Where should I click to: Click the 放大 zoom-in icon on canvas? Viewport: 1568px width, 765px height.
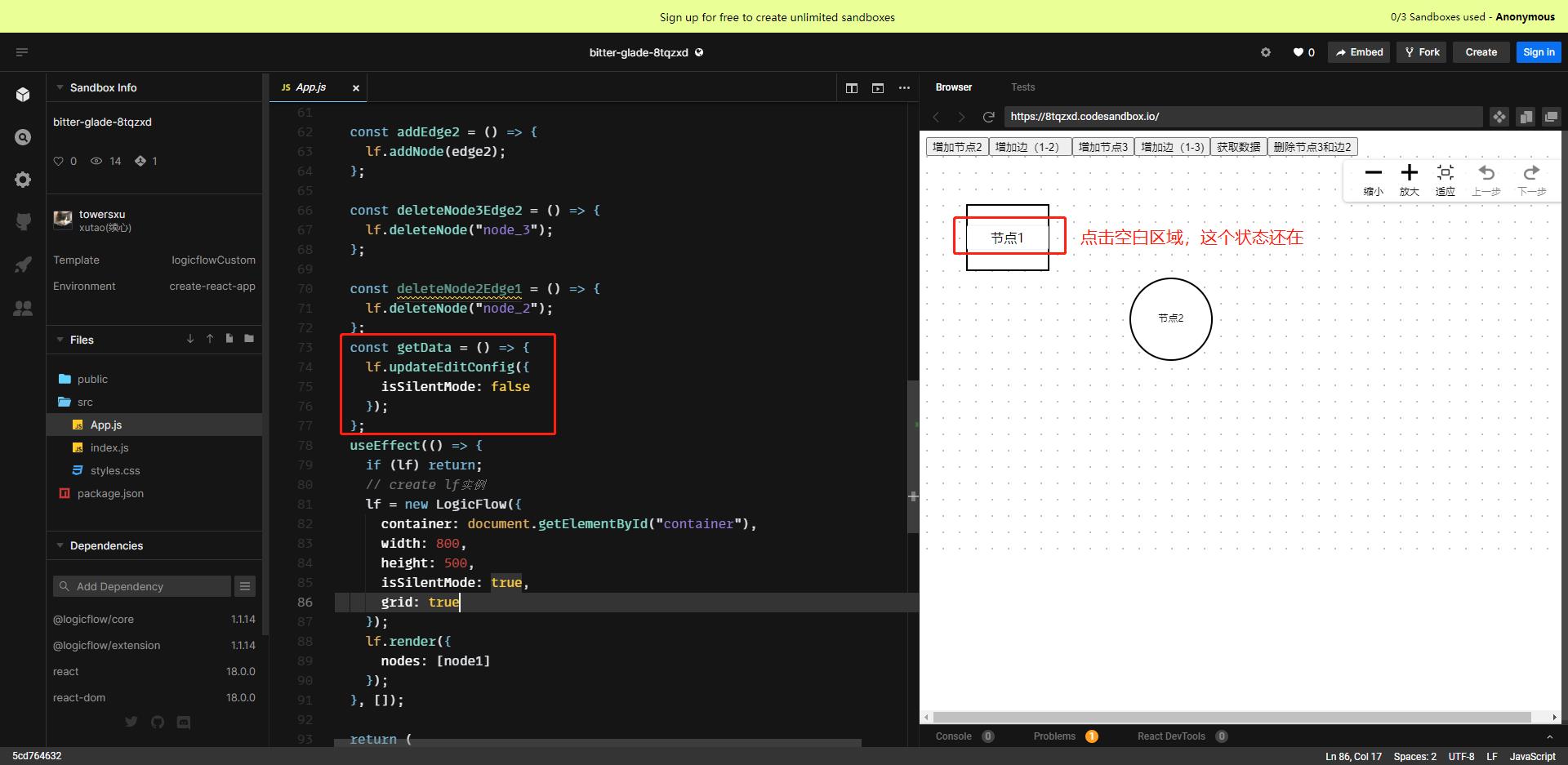[1410, 172]
